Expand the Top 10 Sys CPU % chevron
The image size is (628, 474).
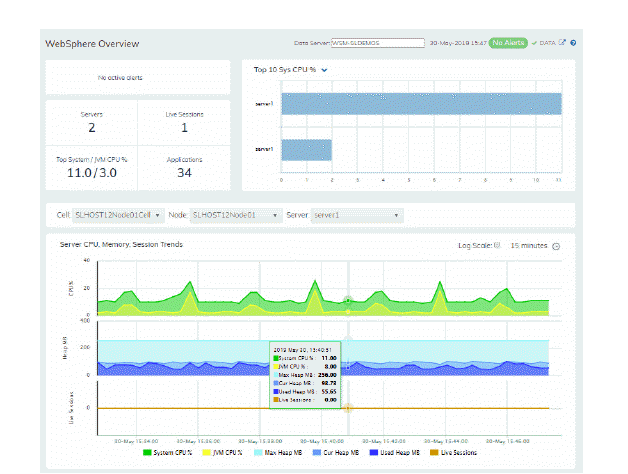coord(324,70)
